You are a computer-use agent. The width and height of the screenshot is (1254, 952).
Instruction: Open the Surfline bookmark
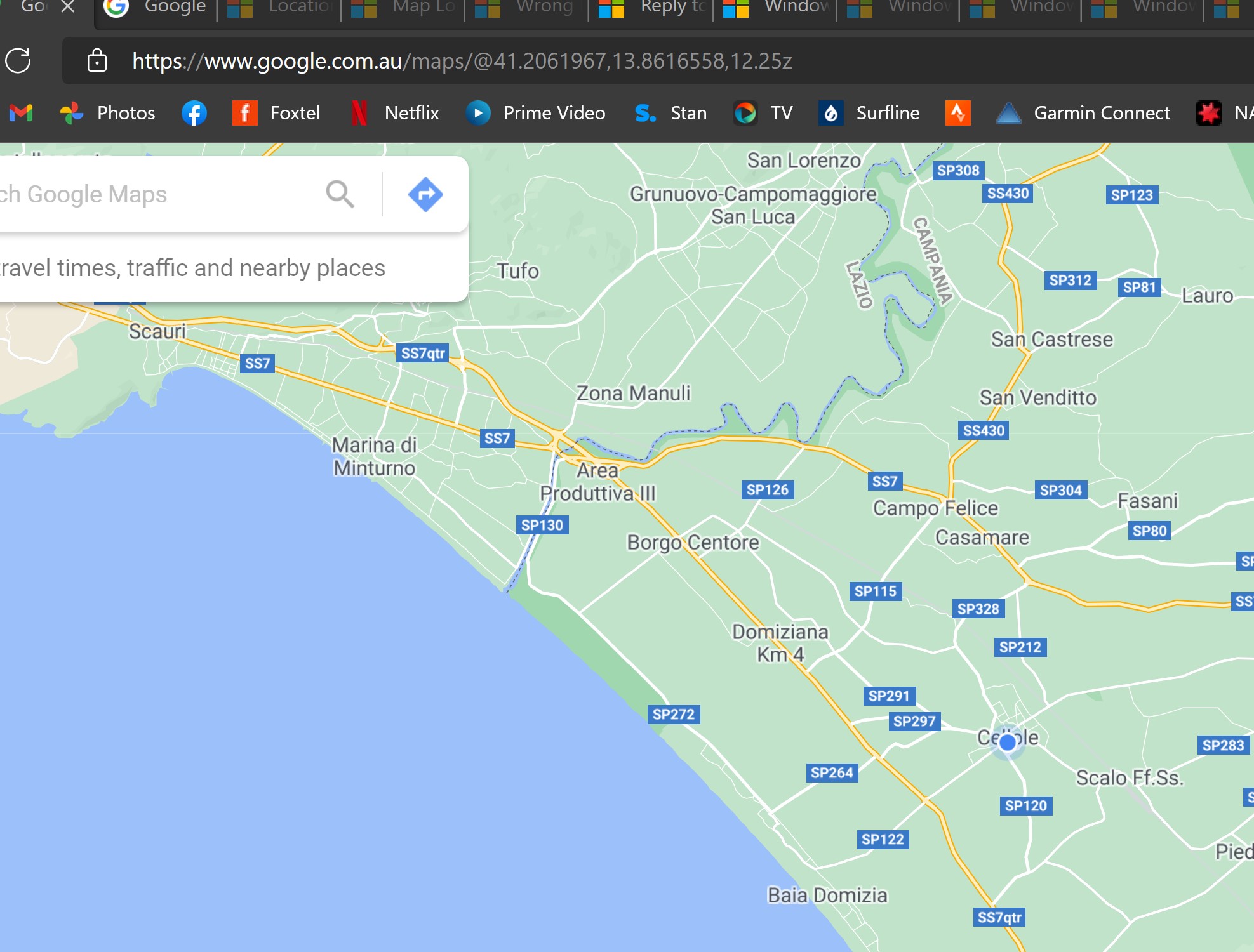click(869, 113)
